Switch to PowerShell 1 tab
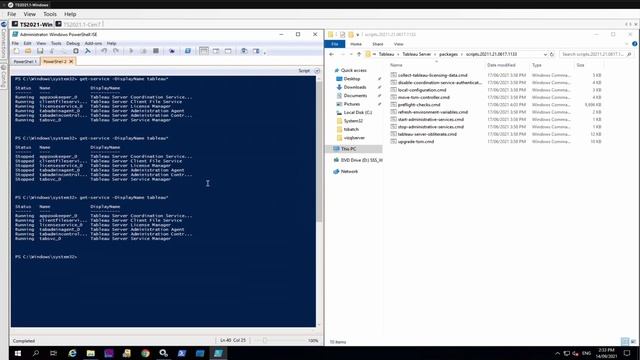Viewport: 640px width, 360px height. (25, 62)
